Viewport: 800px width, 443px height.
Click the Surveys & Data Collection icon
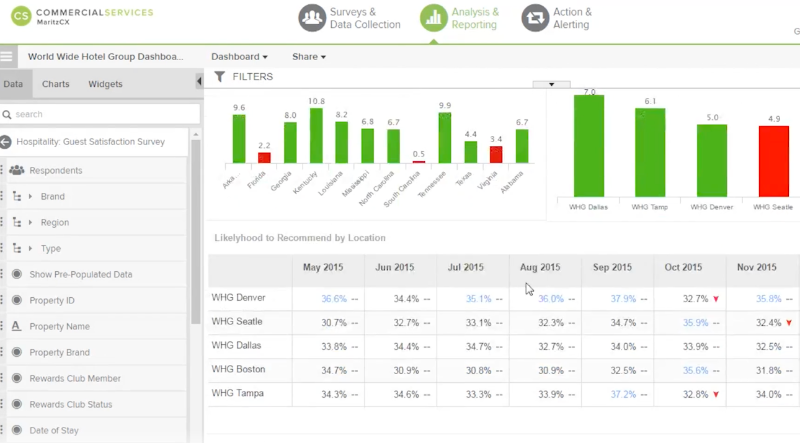pos(315,18)
